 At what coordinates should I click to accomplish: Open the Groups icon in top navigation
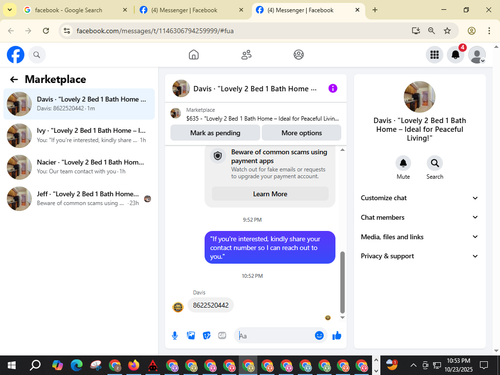[298, 55]
